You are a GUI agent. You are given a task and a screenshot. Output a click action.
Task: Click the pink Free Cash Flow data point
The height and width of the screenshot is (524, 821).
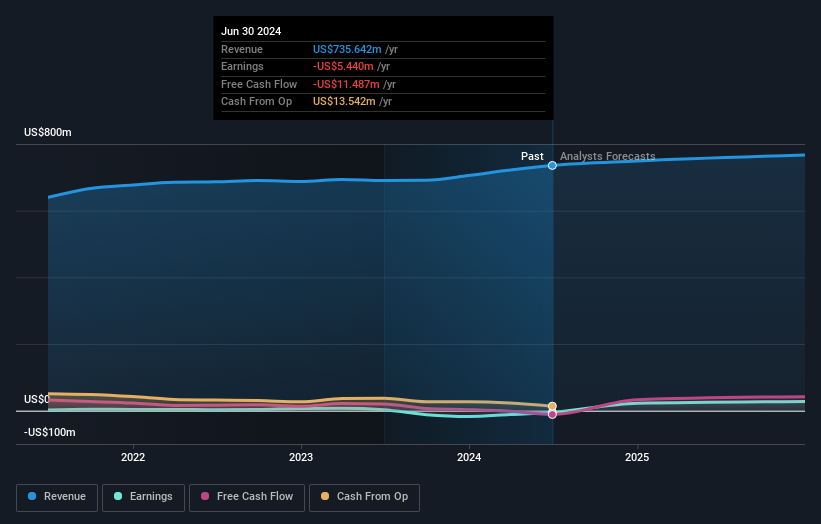point(552,415)
